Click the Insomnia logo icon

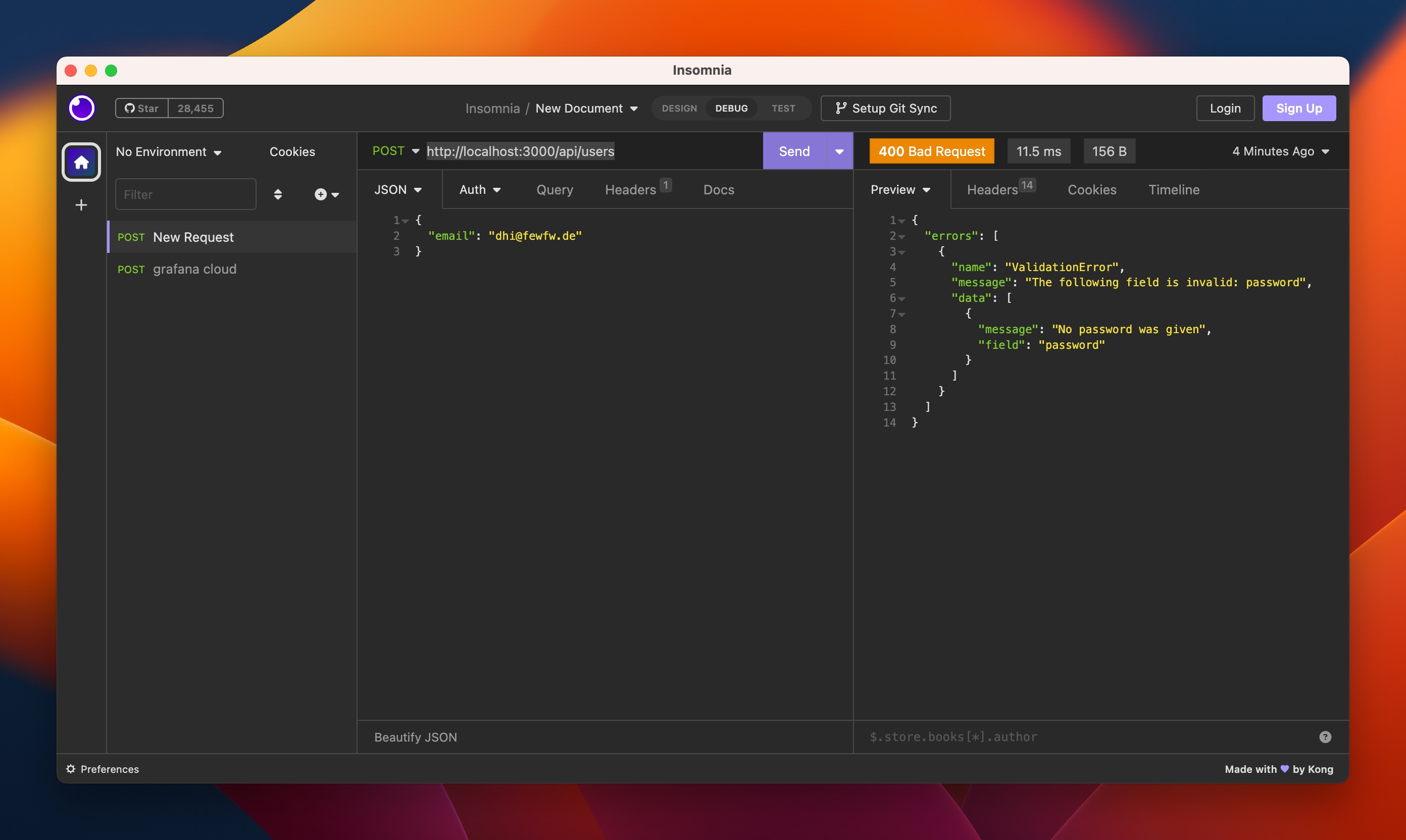pyautogui.click(x=81, y=108)
